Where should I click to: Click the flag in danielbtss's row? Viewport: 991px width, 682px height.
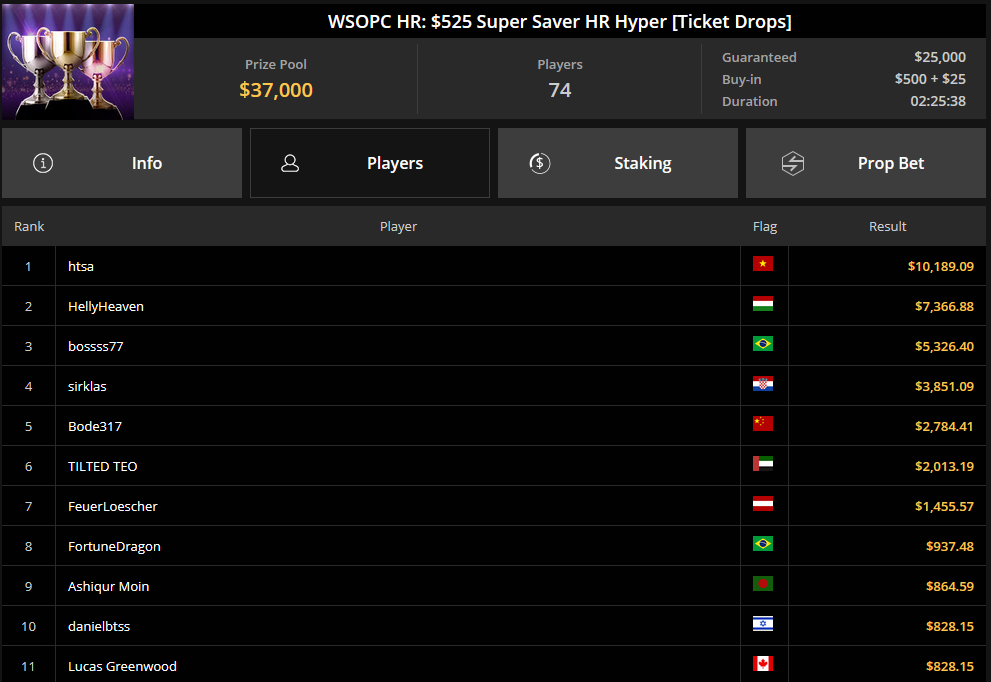pyautogui.click(x=763, y=624)
